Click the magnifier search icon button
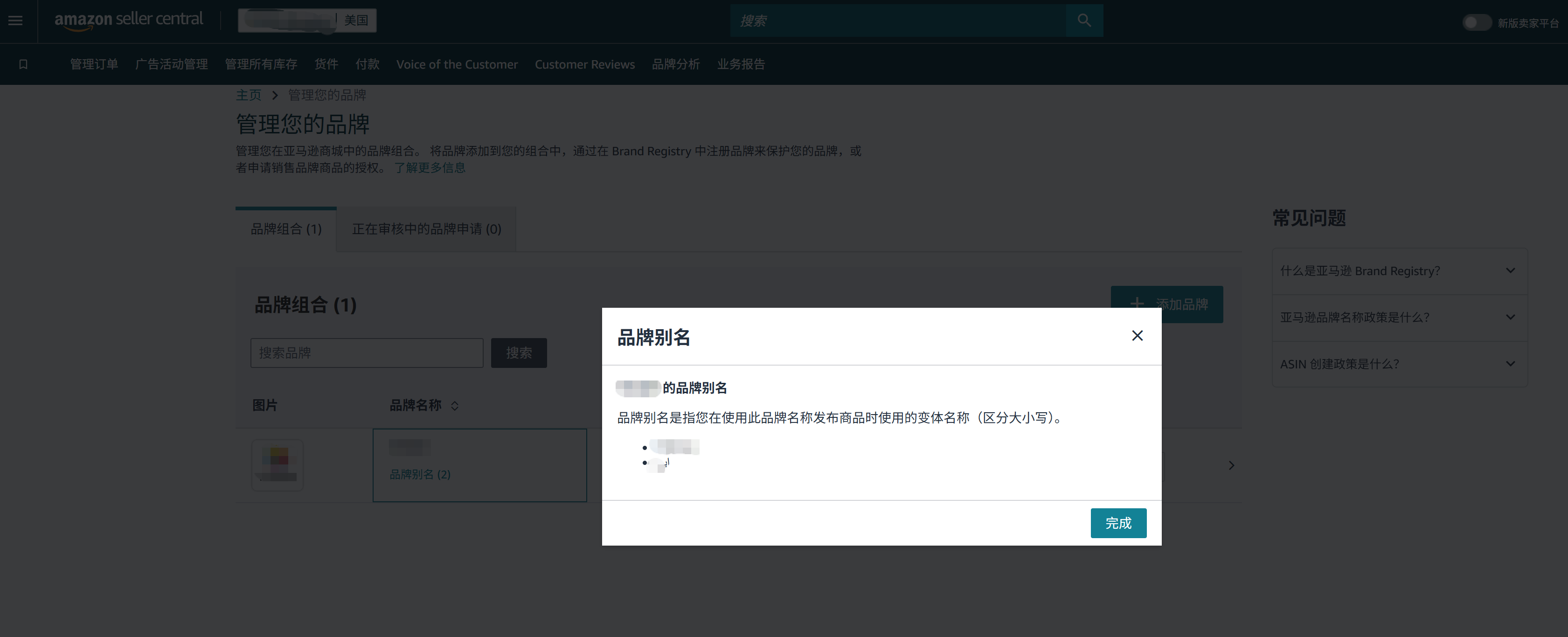Viewport: 1568px width, 637px height. (1084, 21)
